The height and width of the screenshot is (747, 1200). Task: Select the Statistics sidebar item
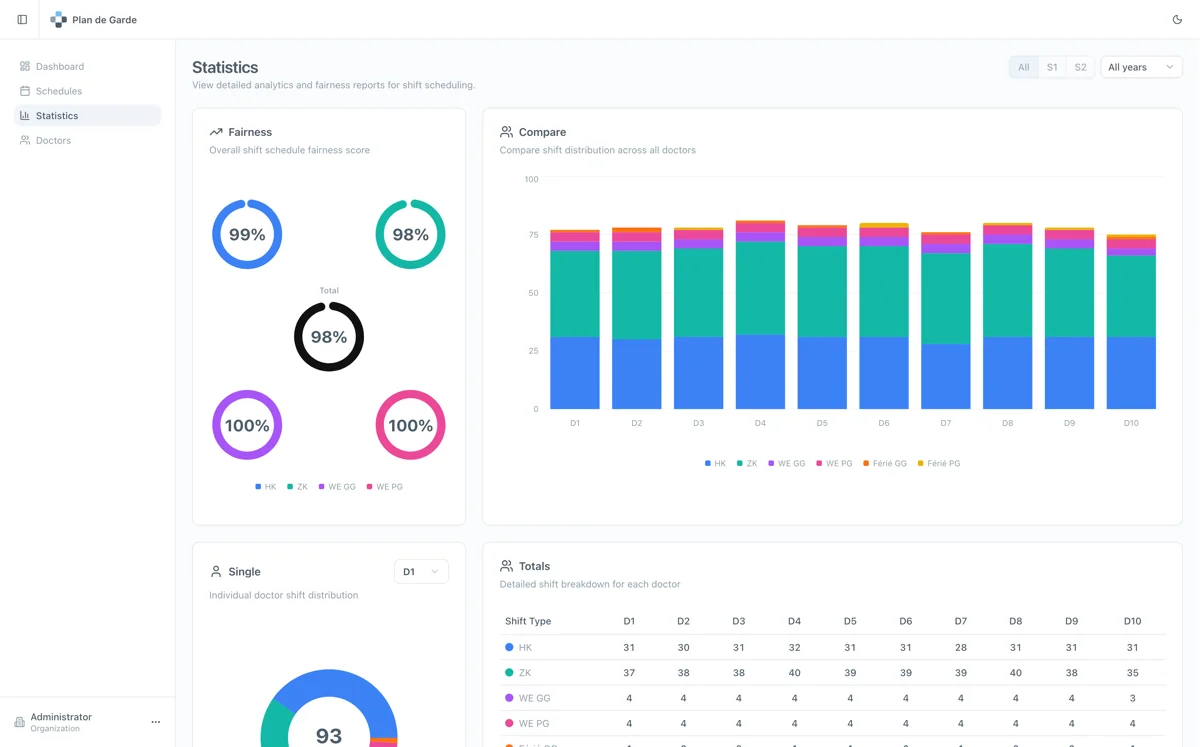57,116
